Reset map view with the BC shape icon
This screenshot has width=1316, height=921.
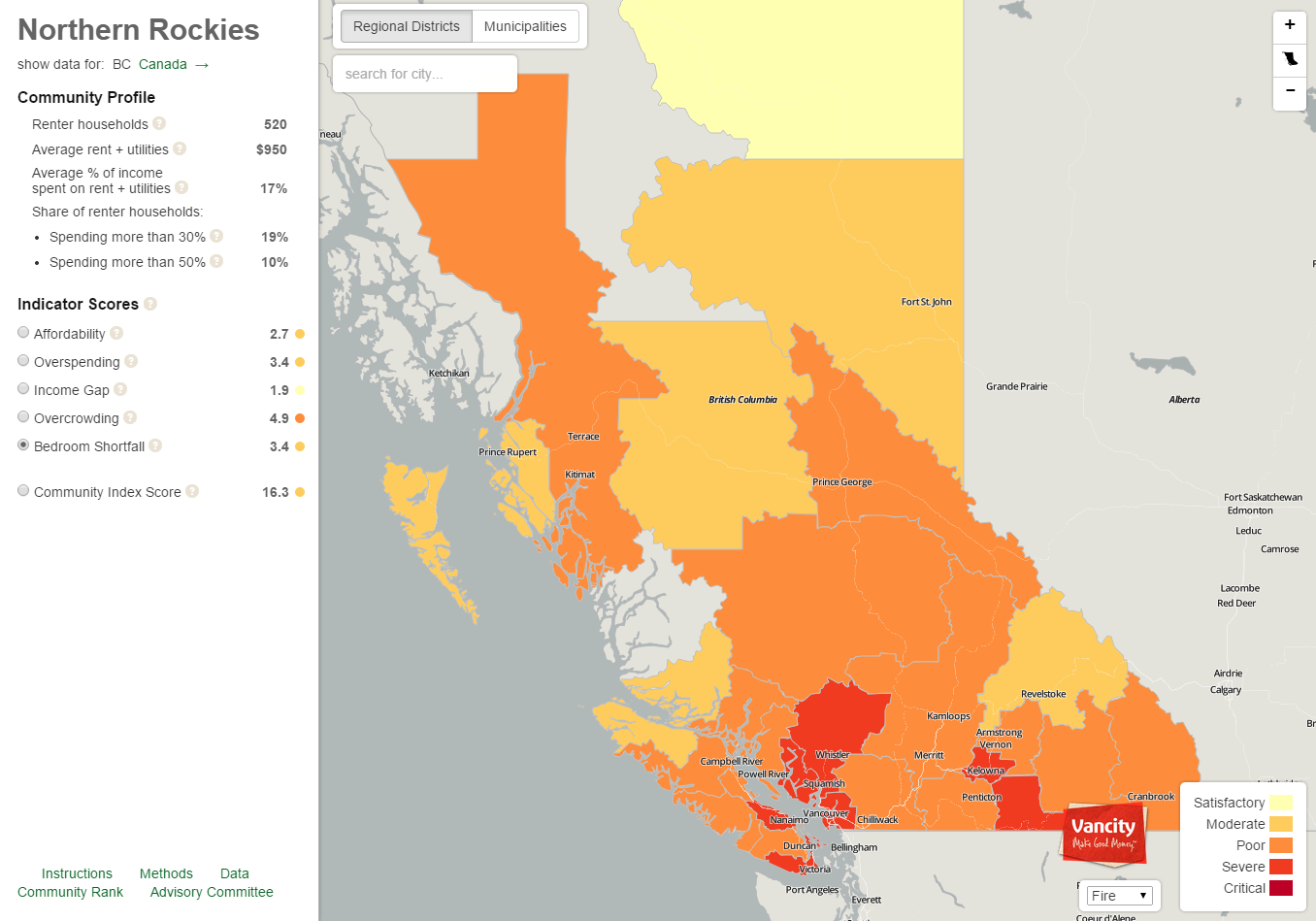click(1289, 60)
